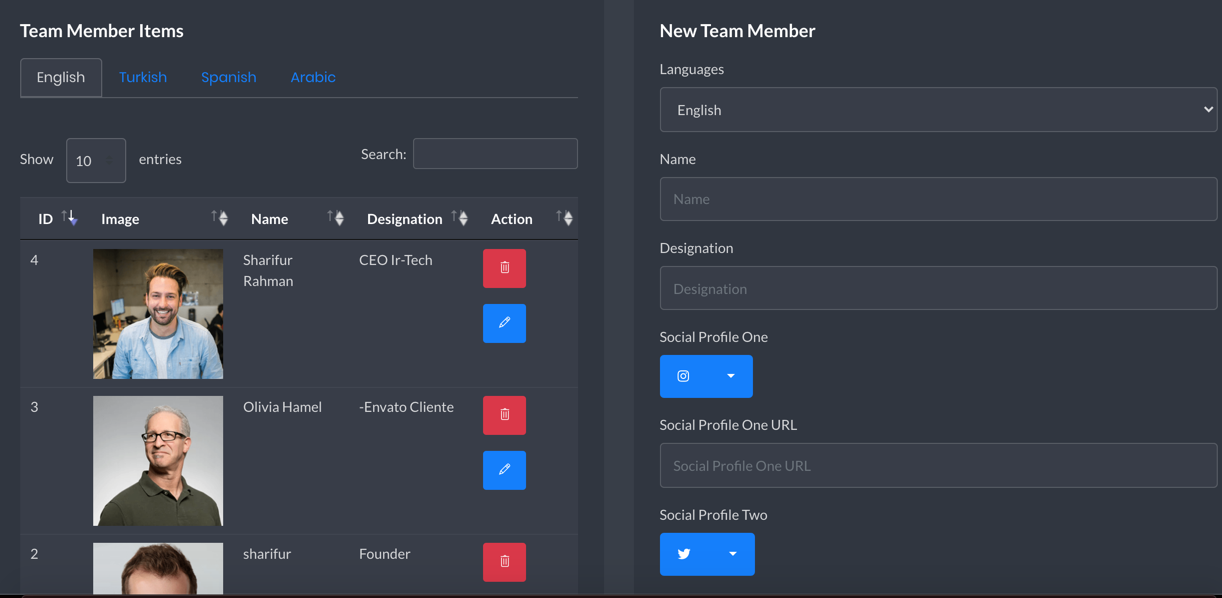Open Twitter icon picker for Social Profile Two

click(707, 554)
